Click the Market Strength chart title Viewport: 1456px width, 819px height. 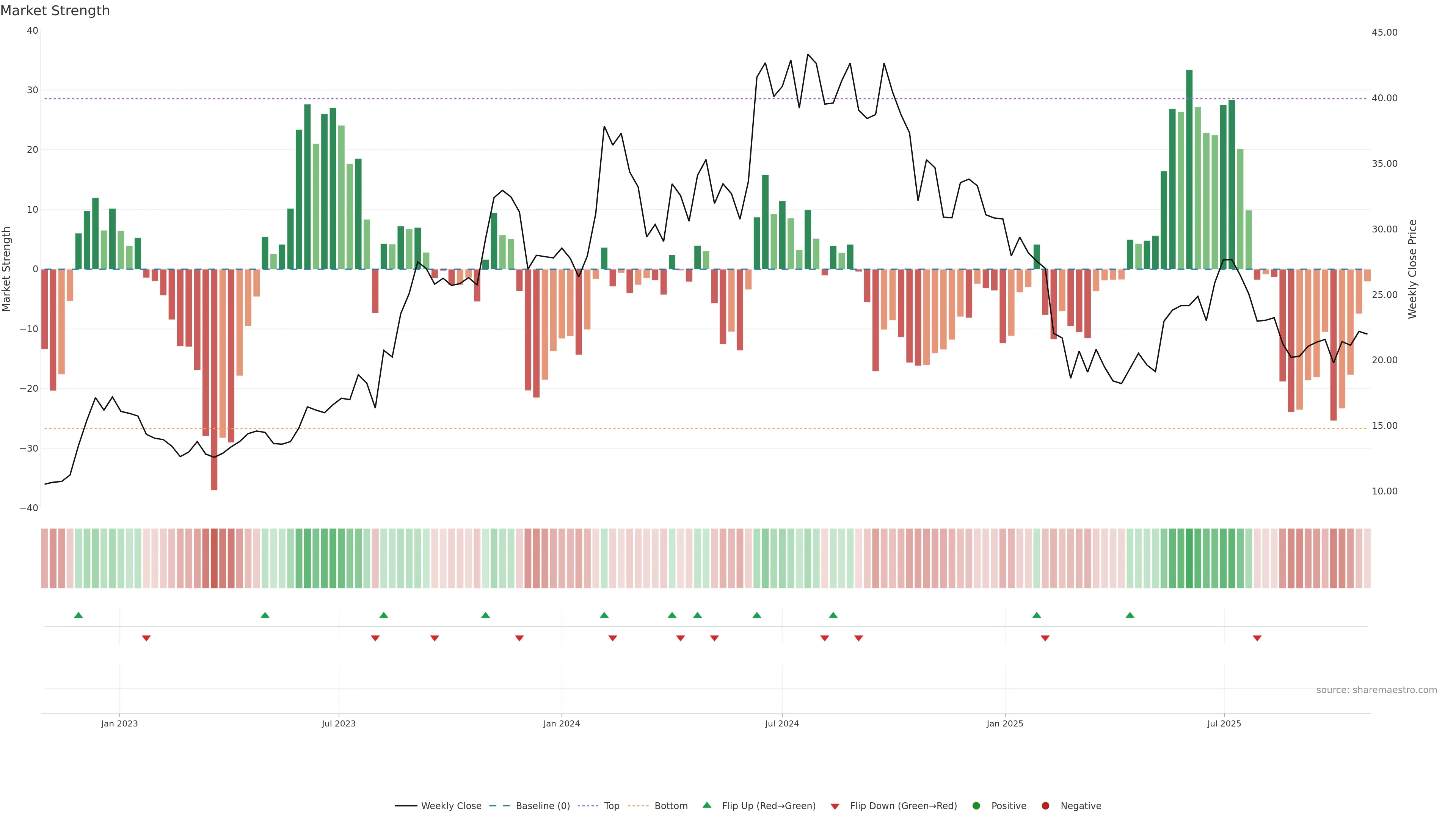(x=55, y=11)
